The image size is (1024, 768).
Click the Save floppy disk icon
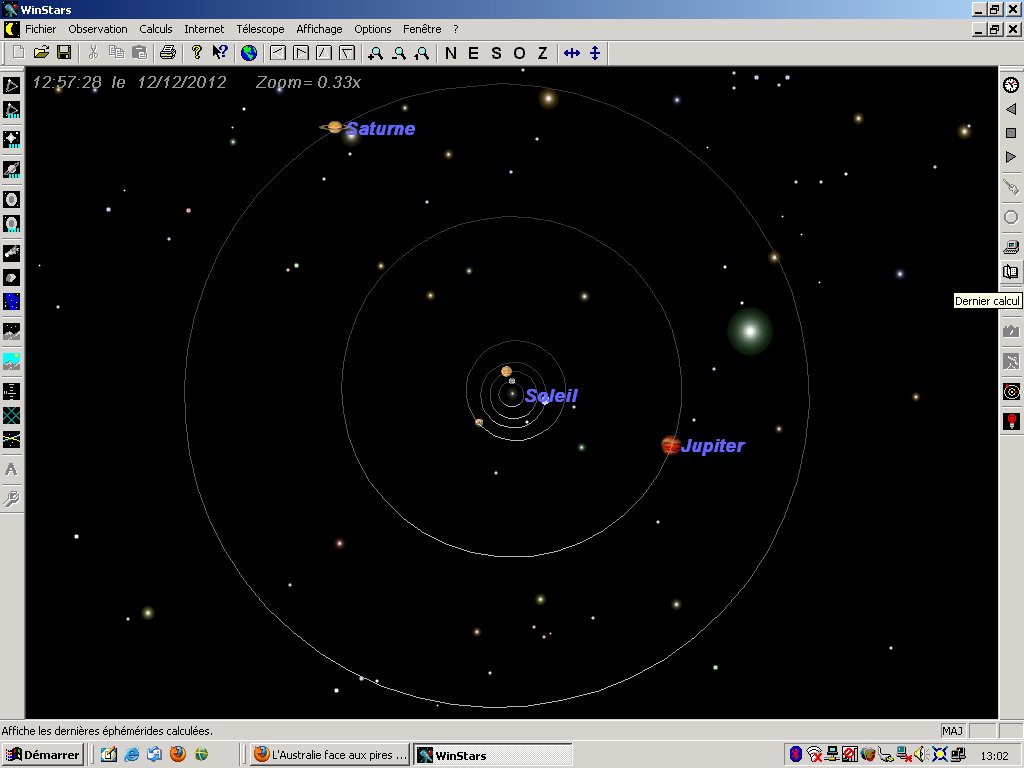63,53
